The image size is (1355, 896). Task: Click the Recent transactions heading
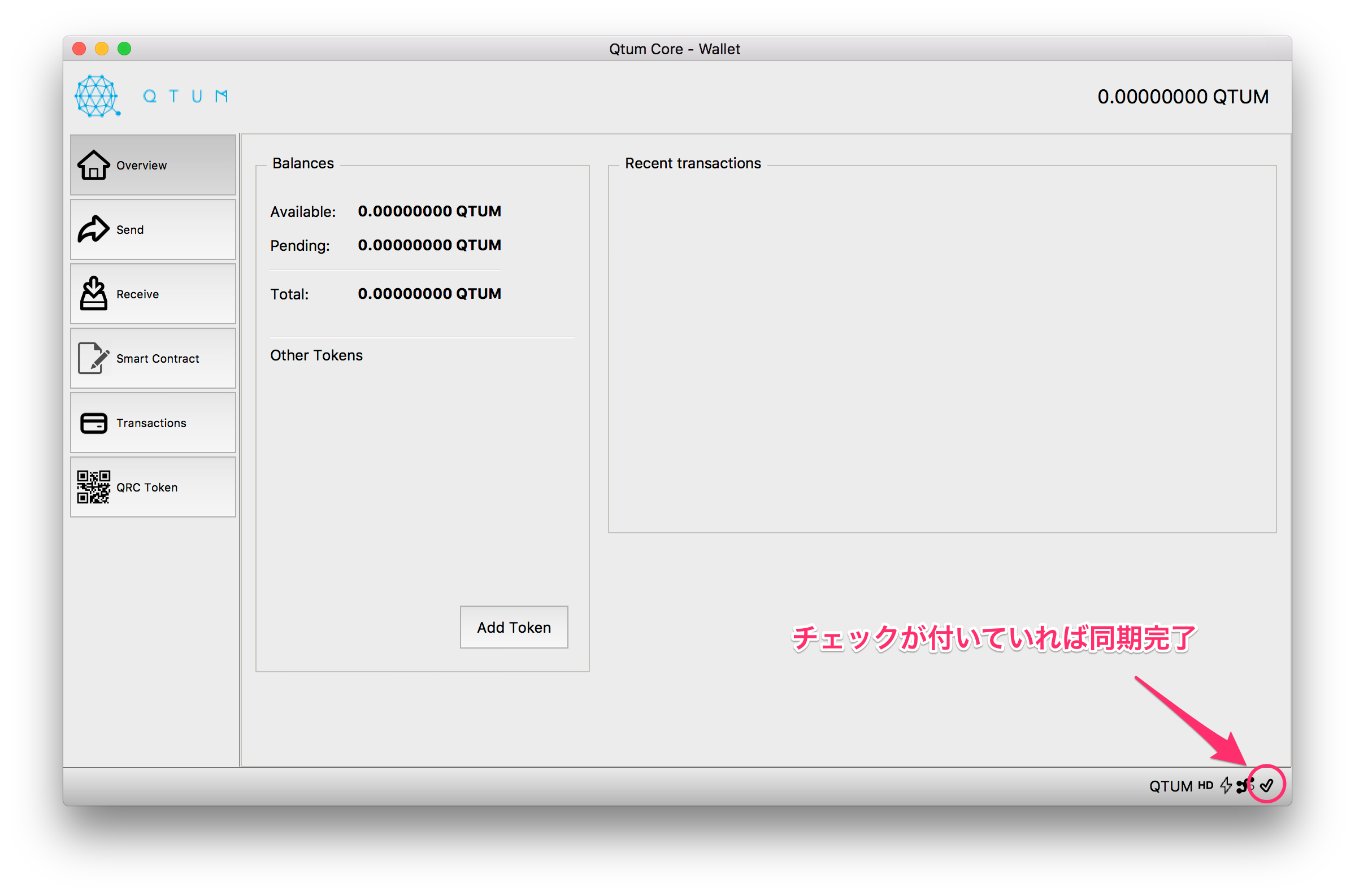point(694,163)
